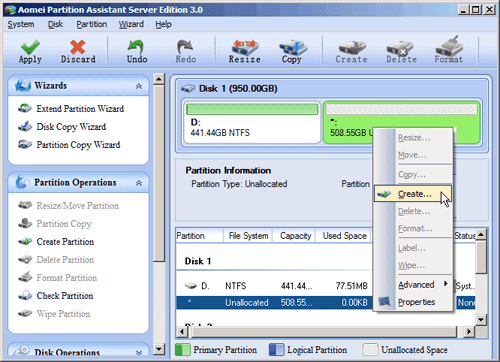Click the Disk Copy Wizard icon
This screenshot has height=362, width=500.
(25, 126)
